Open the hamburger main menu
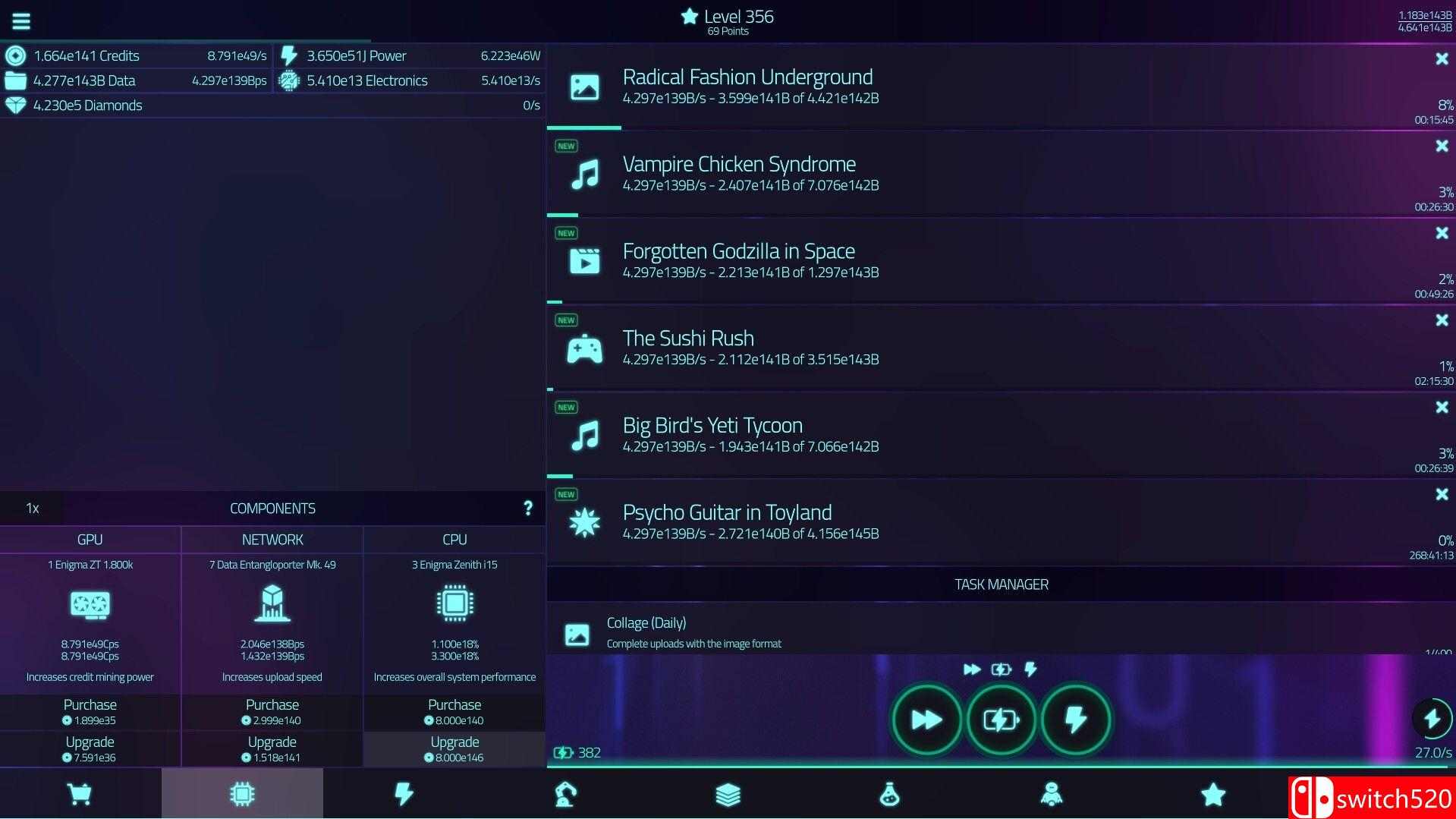This screenshot has width=1456, height=819. 21,20
